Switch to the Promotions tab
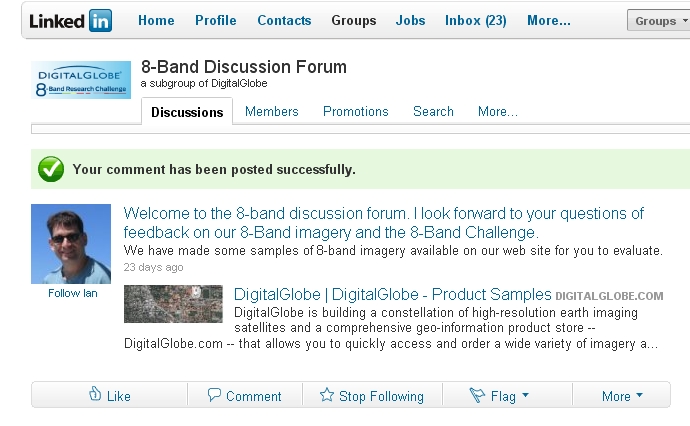This screenshot has width=690, height=426. 356,112
